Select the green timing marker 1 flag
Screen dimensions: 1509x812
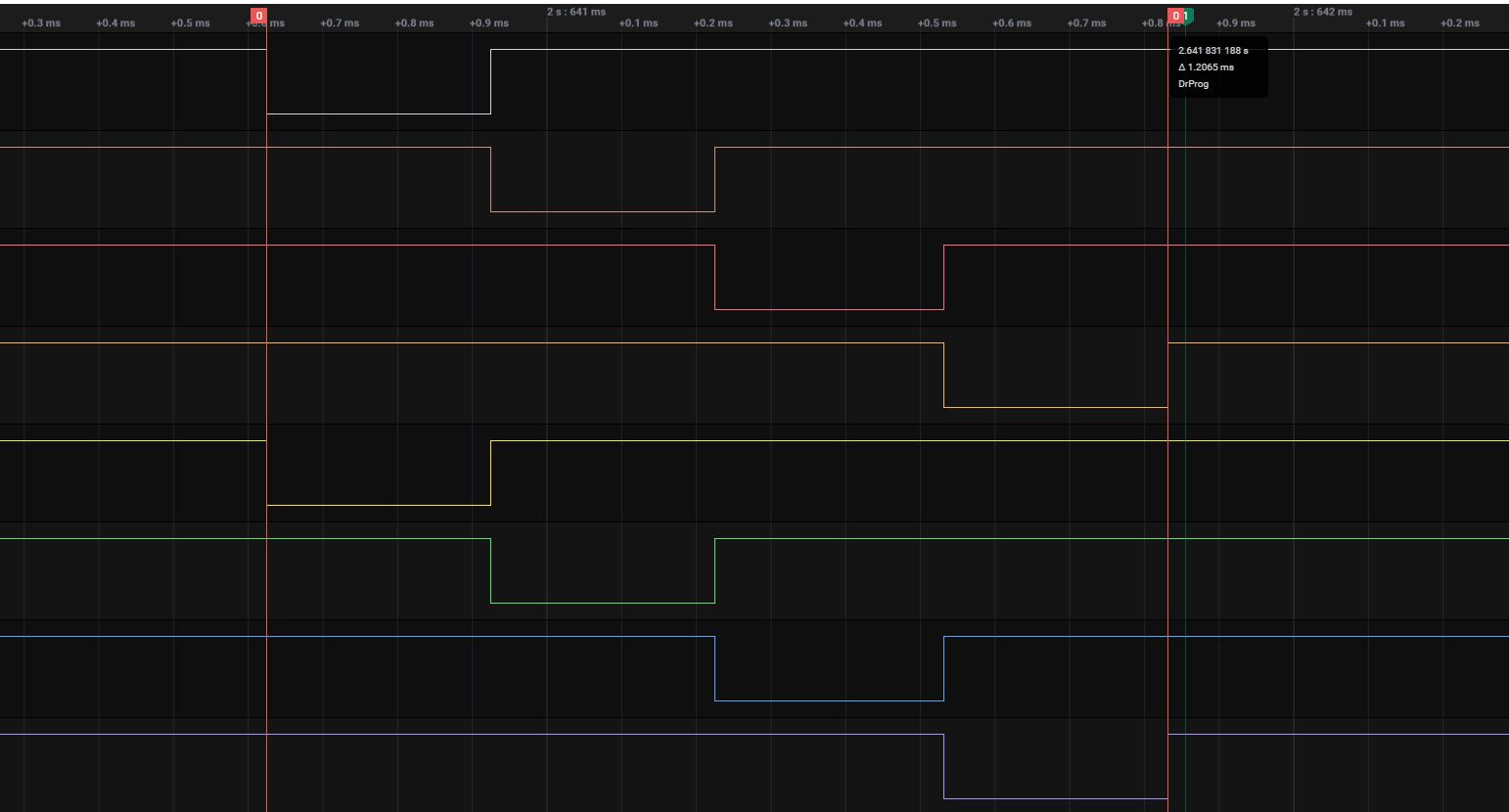pyautogui.click(x=1188, y=16)
